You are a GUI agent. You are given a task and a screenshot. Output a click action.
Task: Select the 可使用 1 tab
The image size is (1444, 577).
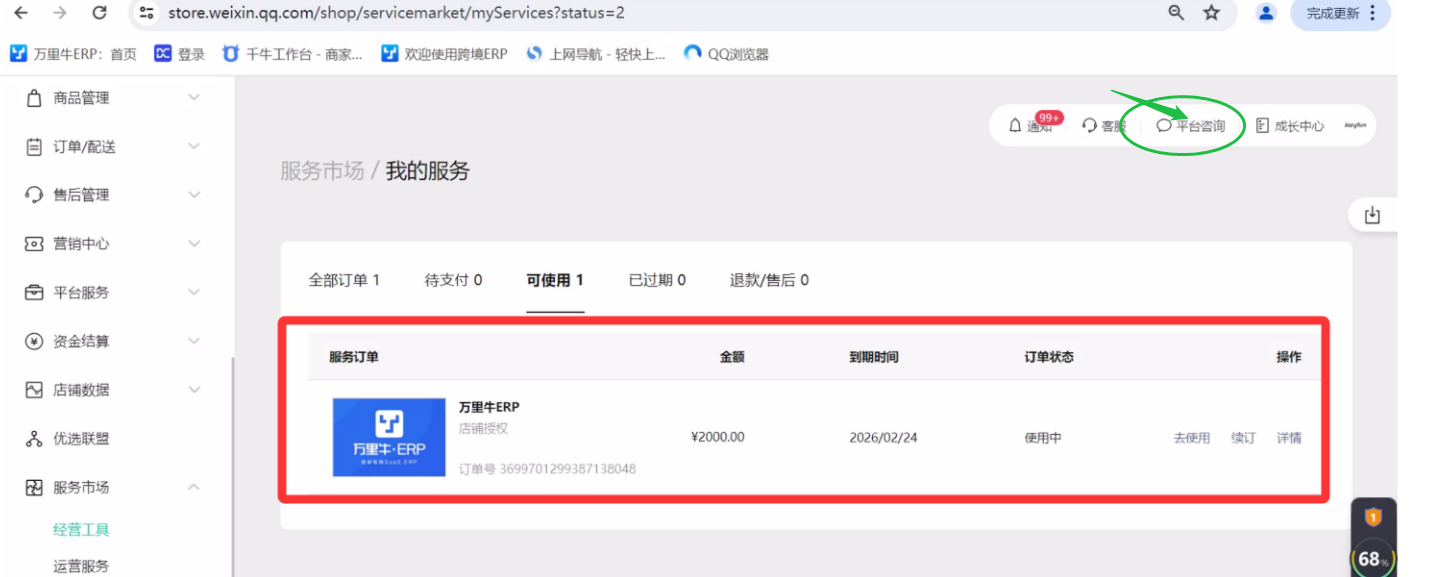[x=555, y=280]
